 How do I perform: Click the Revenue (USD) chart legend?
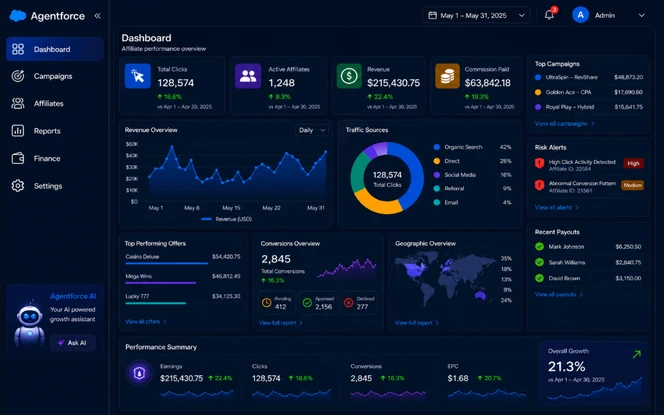point(227,219)
